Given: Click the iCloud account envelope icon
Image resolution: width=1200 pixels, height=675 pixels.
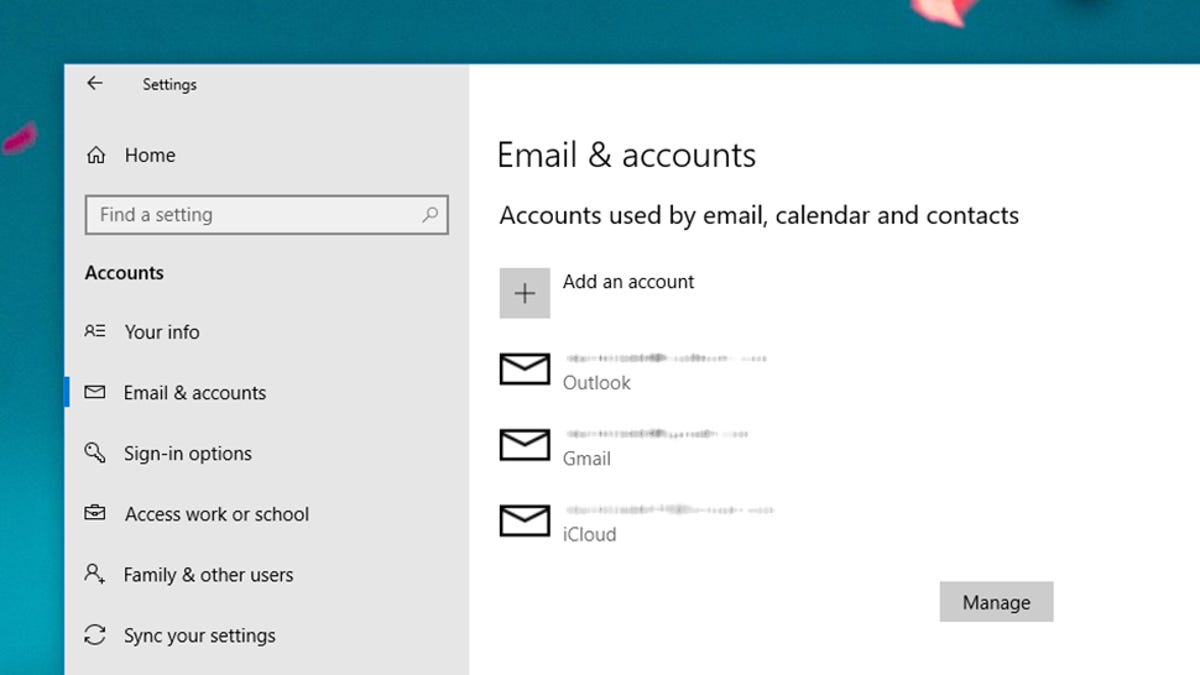Looking at the screenshot, I should click(x=525, y=521).
